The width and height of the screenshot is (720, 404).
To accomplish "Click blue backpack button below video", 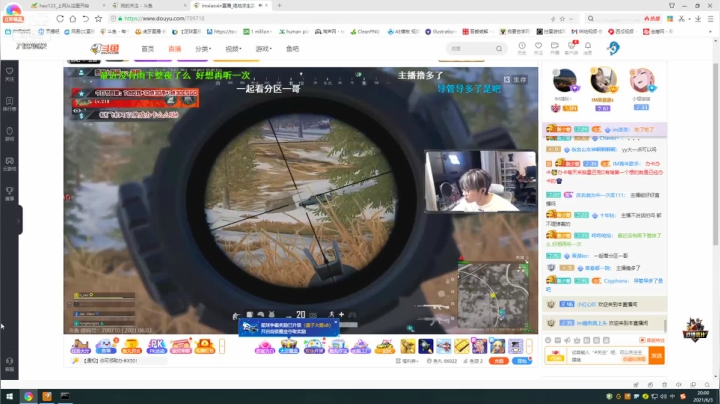I will 522,361.
